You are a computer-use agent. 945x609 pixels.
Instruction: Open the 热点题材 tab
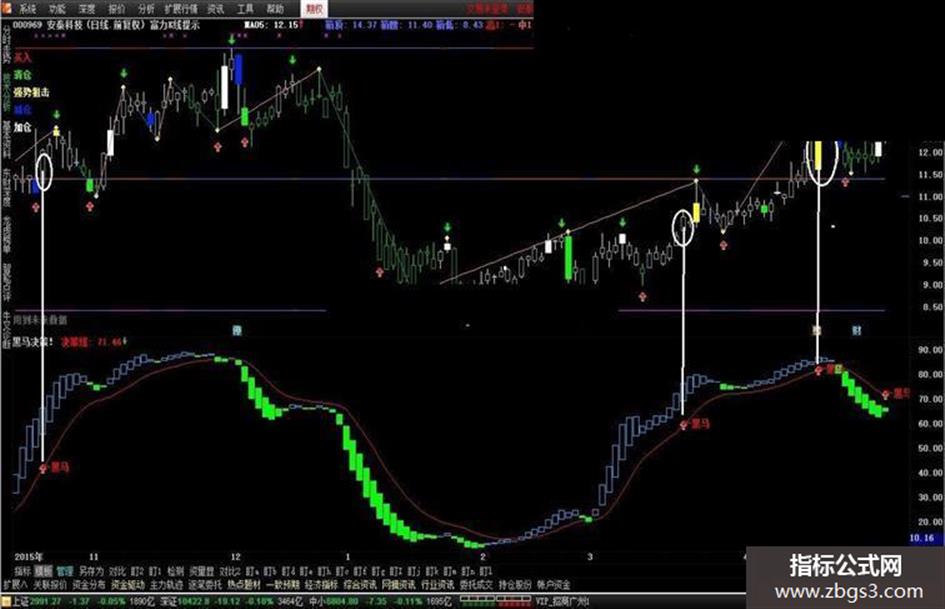tap(244, 584)
